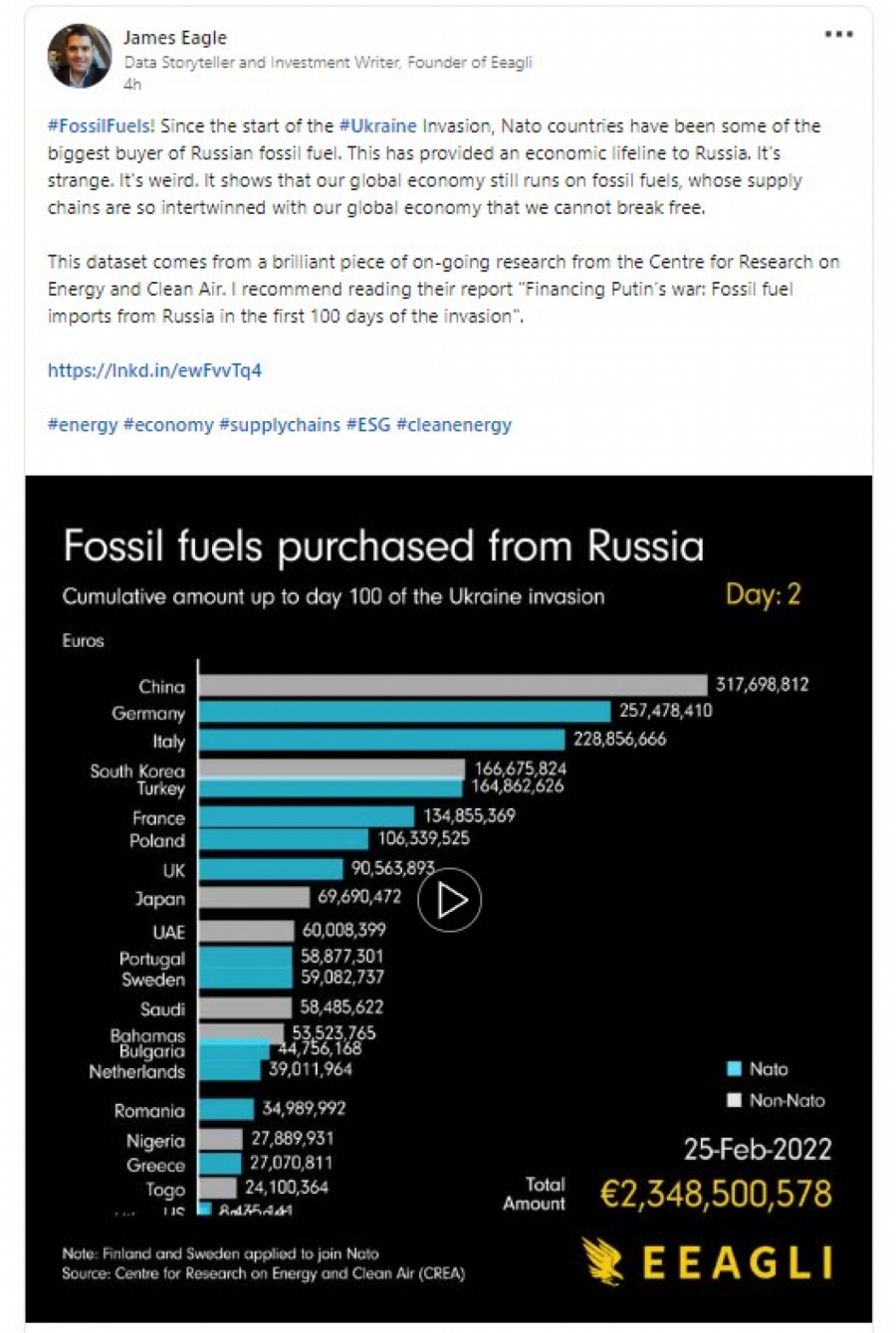This screenshot has height=1333, width=896.
Task: Open the #FossilFuels hashtag
Action: [100, 126]
